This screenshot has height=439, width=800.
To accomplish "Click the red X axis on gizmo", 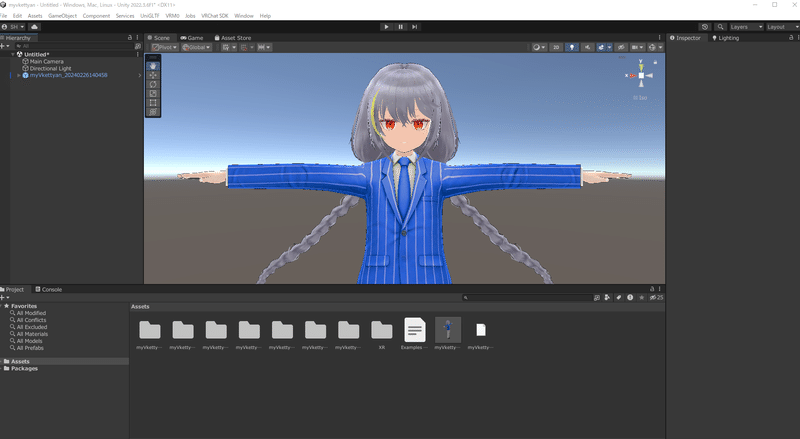I will click(632, 76).
